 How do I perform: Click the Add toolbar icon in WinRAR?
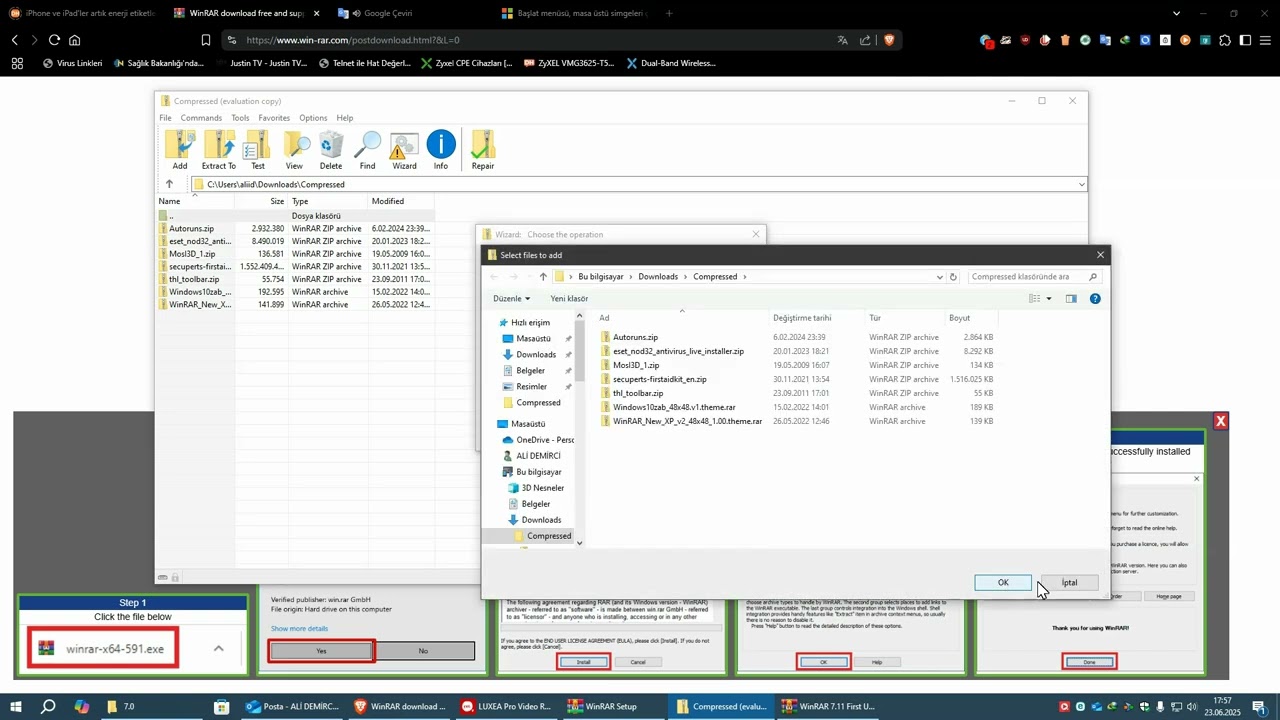(180, 150)
